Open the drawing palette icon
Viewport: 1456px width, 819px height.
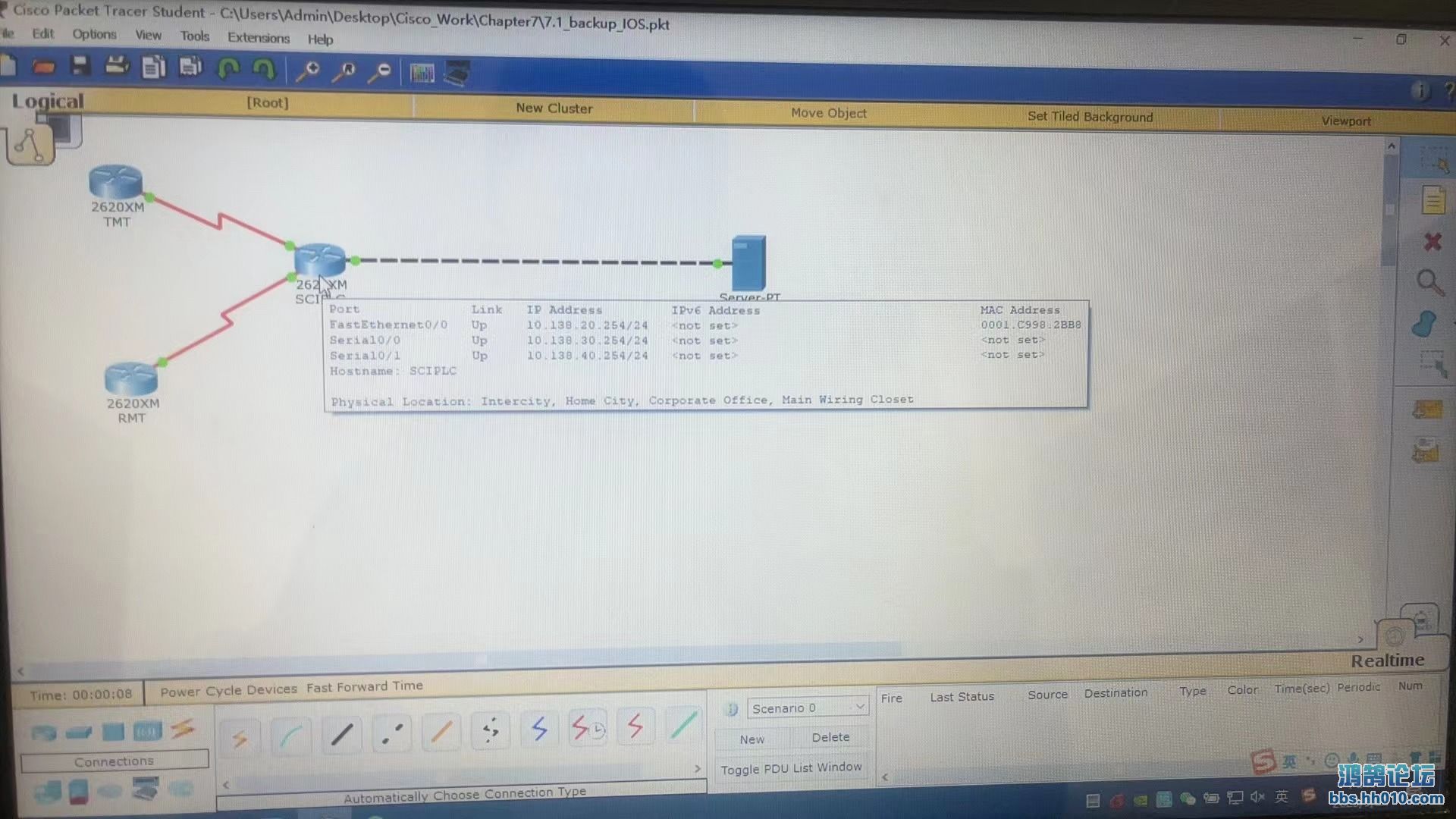pyautogui.click(x=422, y=73)
